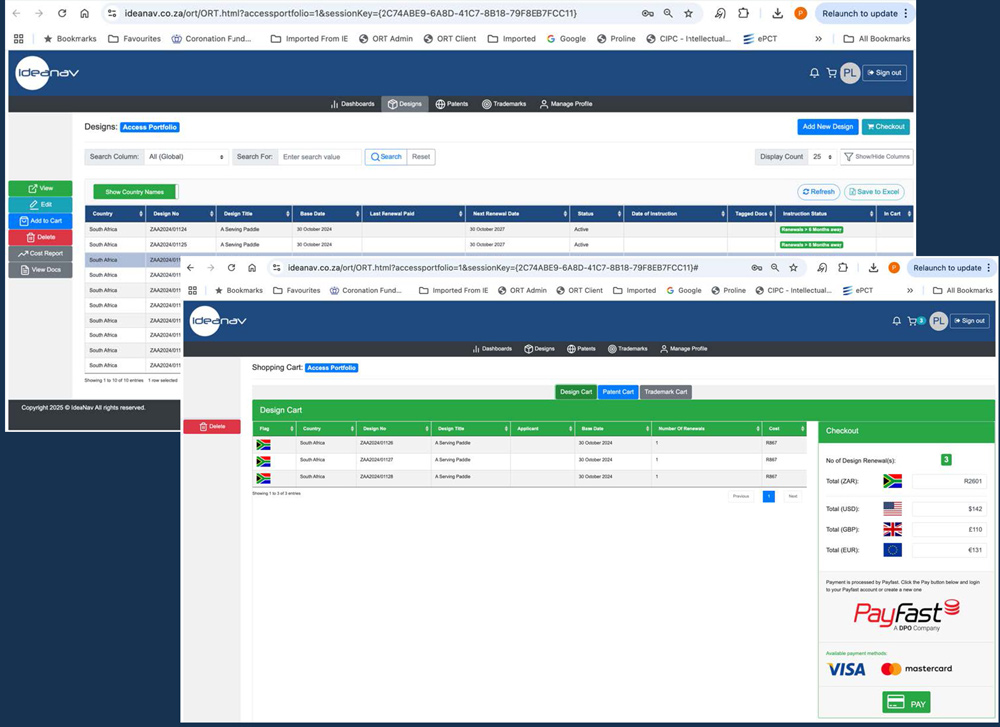Click the notification bell in back window

(814, 73)
